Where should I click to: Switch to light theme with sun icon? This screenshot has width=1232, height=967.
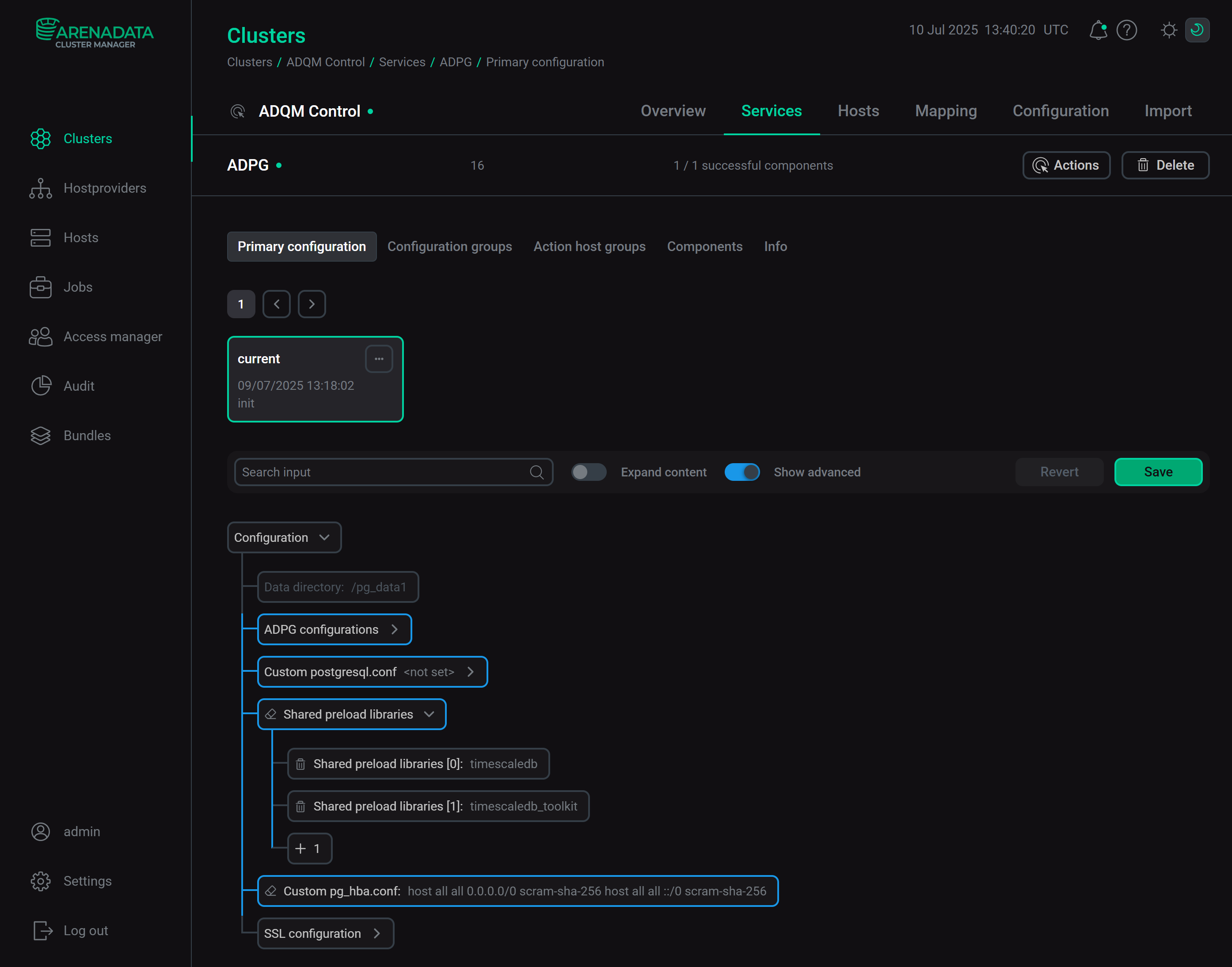tap(1168, 30)
